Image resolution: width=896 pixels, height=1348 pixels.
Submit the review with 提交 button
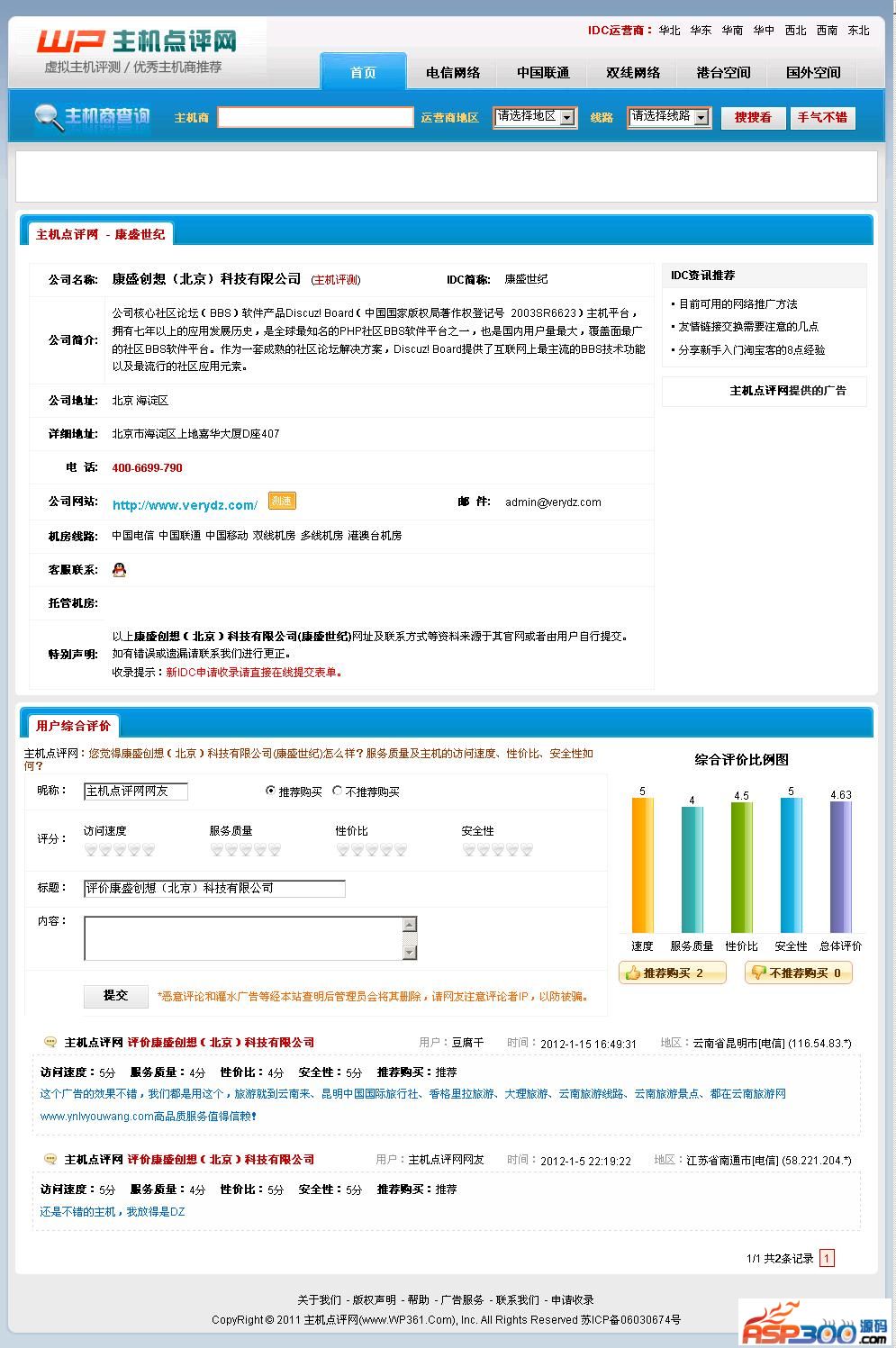tap(115, 995)
